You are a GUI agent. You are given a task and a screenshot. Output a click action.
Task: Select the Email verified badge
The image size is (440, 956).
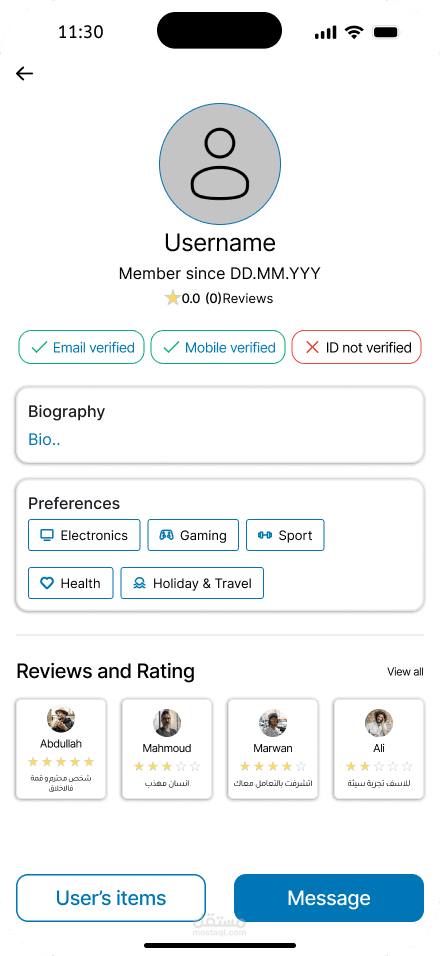[x=82, y=348]
